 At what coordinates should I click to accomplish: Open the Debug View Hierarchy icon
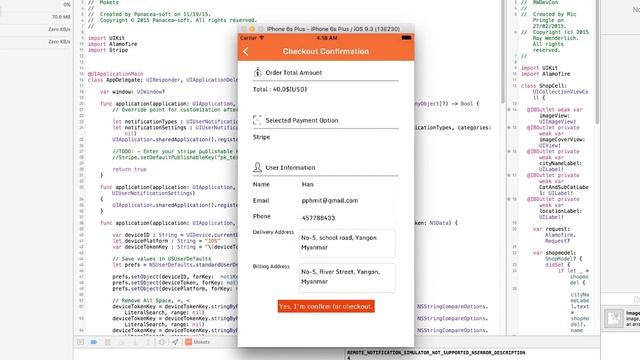click(x=162, y=342)
